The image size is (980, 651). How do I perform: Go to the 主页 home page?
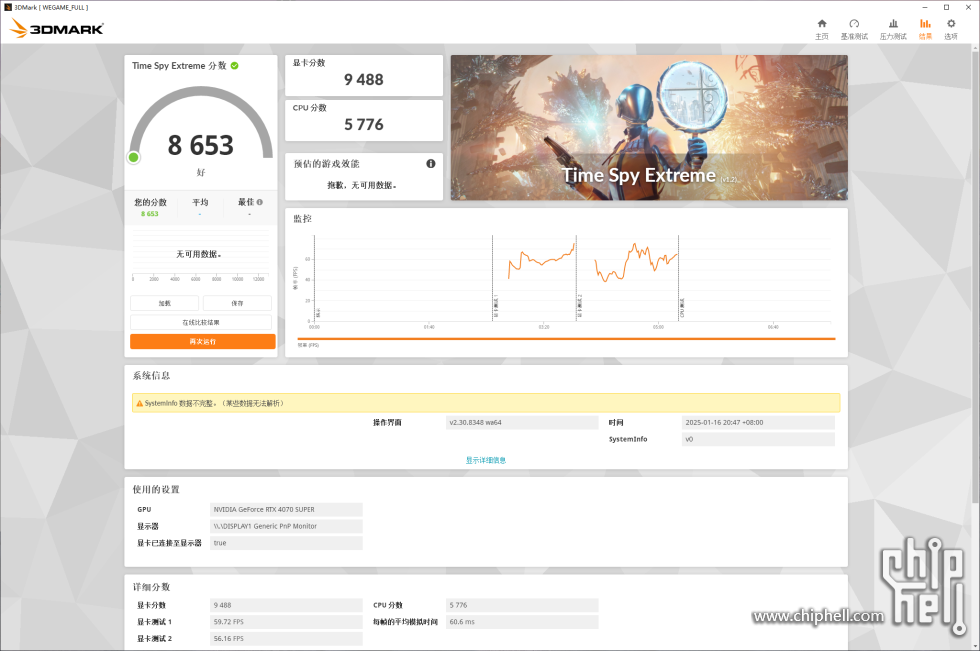pyautogui.click(x=821, y=29)
